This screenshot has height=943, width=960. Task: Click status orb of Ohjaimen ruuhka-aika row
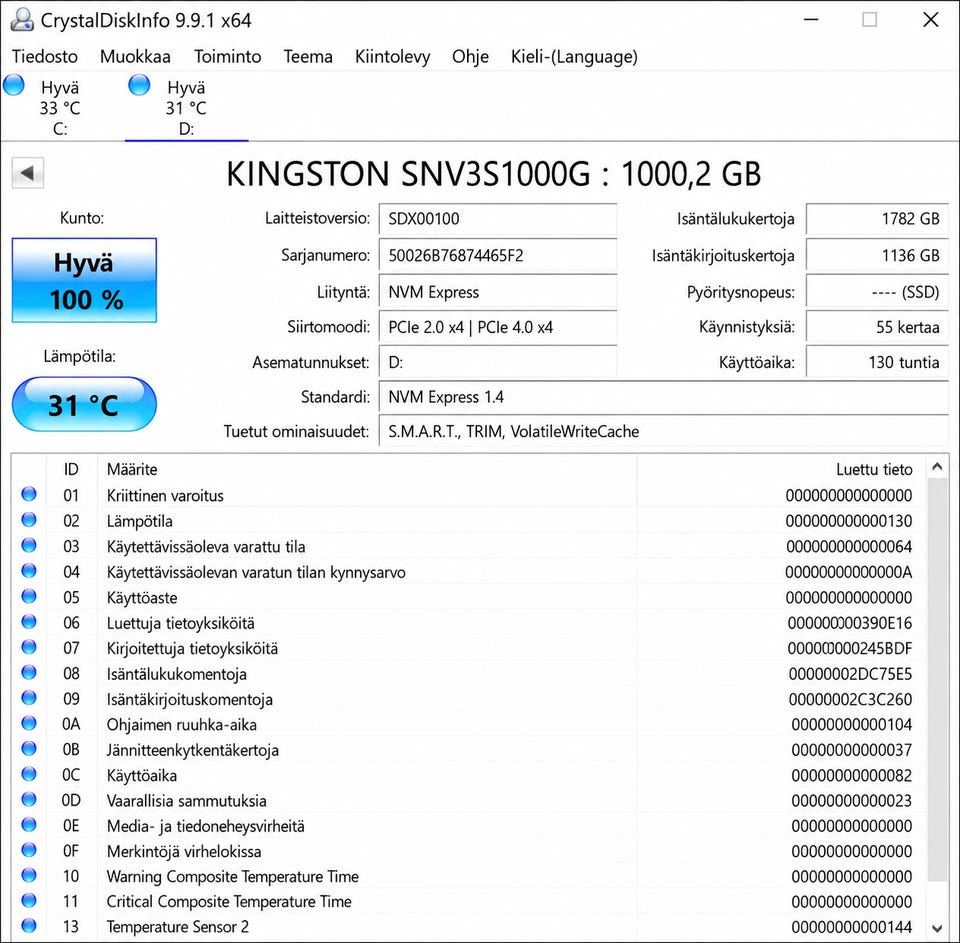pyautogui.click(x=29, y=723)
